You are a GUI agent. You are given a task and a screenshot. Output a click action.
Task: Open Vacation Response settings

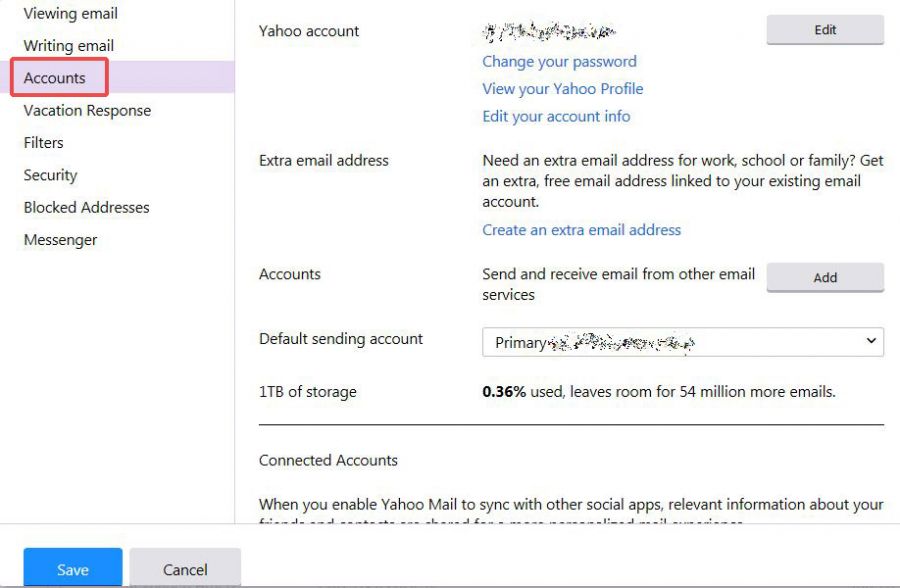87,110
